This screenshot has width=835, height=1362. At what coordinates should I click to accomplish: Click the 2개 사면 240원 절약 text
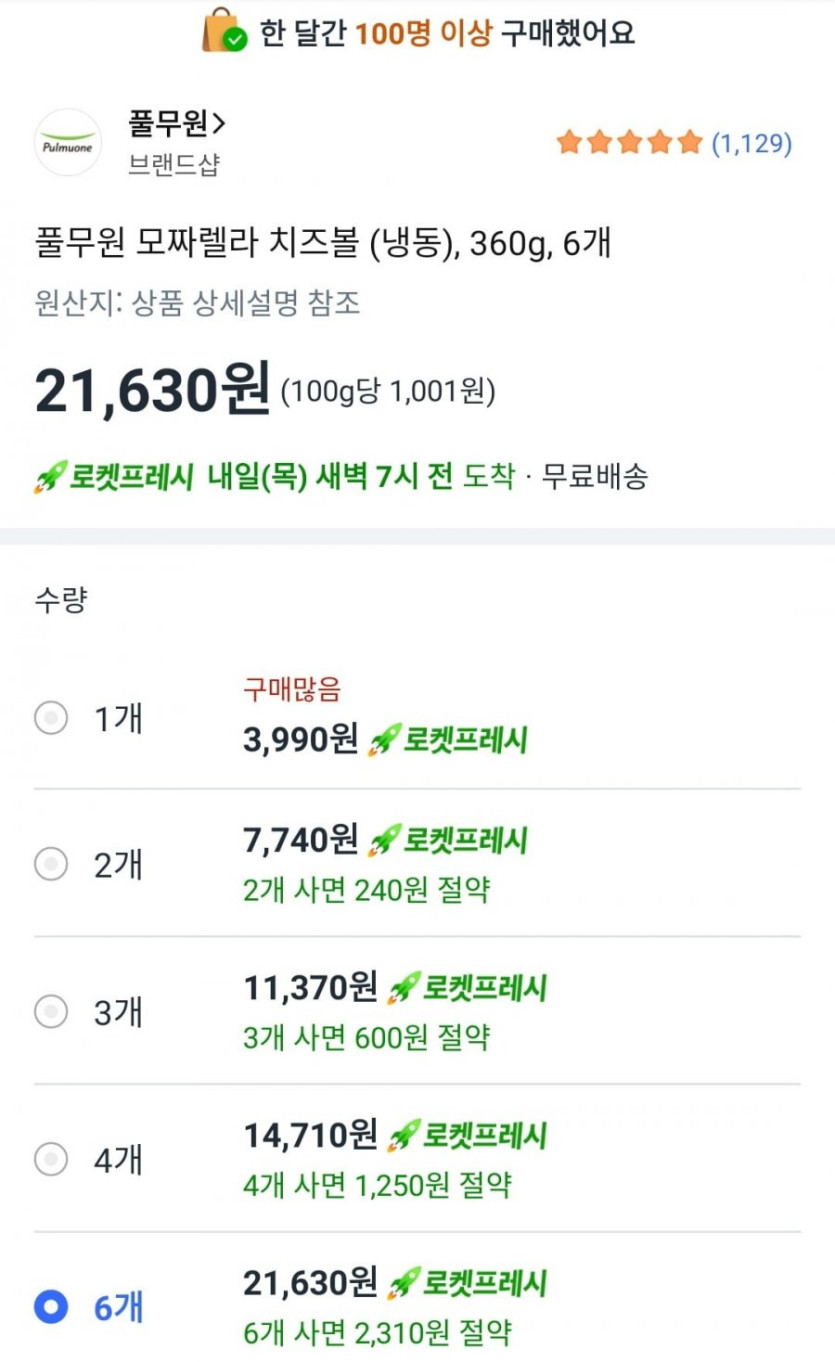click(366, 889)
